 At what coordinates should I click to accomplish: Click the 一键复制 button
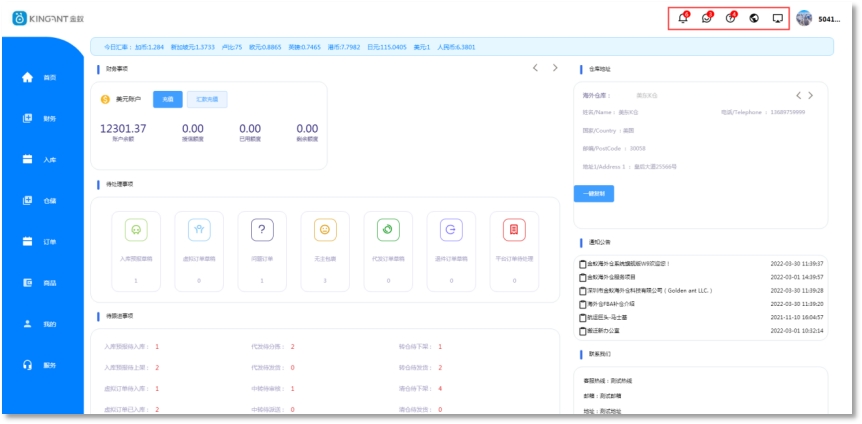594,193
